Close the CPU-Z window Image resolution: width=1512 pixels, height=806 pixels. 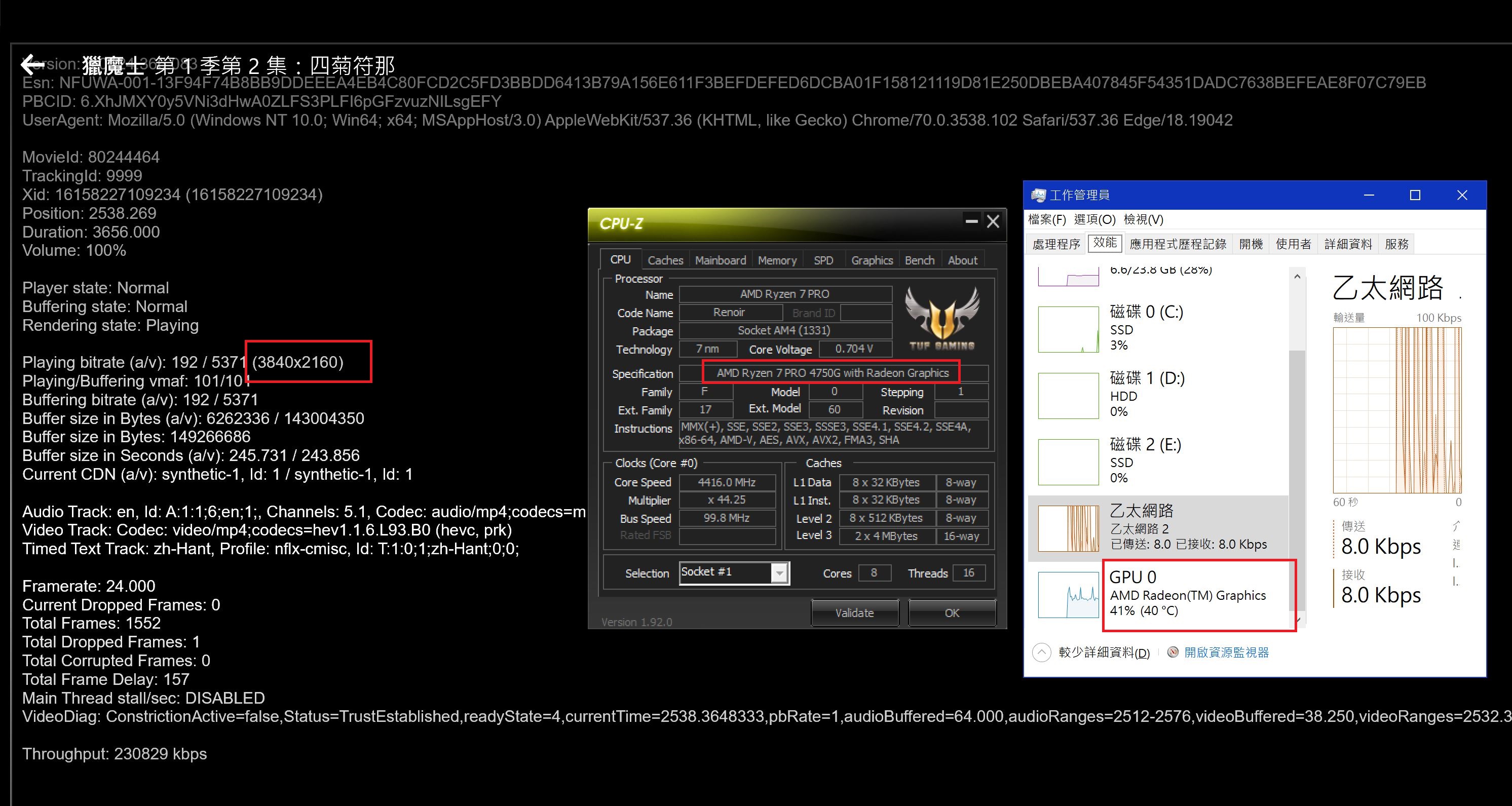[993, 221]
